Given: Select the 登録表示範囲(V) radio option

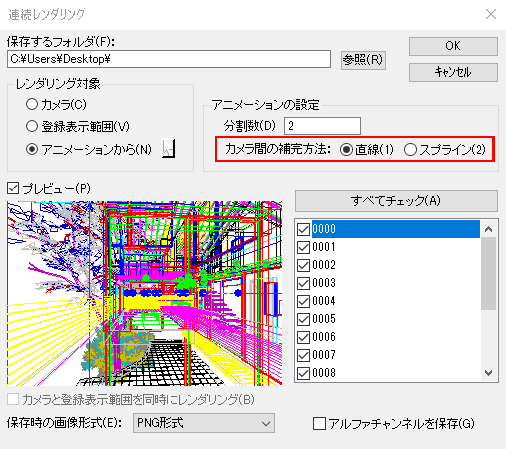Looking at the screenshot, I should click(x=32, y=126).
